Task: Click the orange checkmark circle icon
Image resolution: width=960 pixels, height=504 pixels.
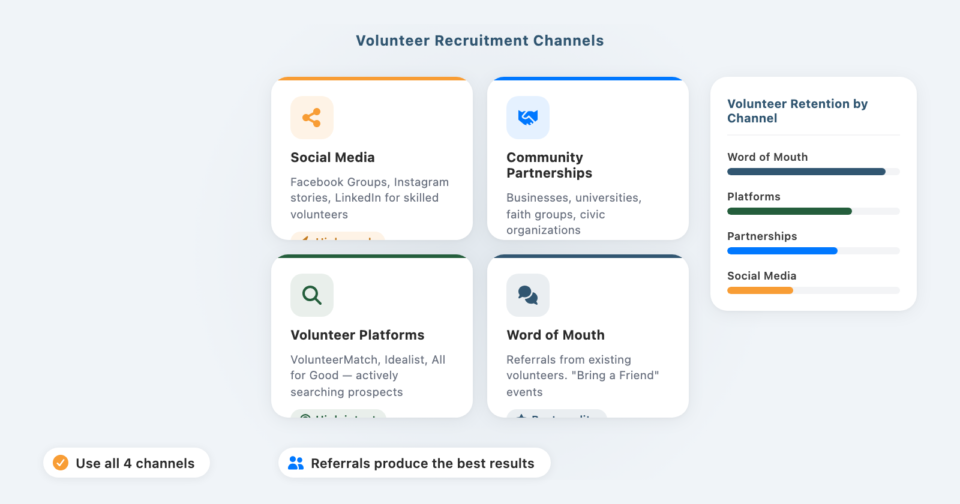Action: point(60,463)
